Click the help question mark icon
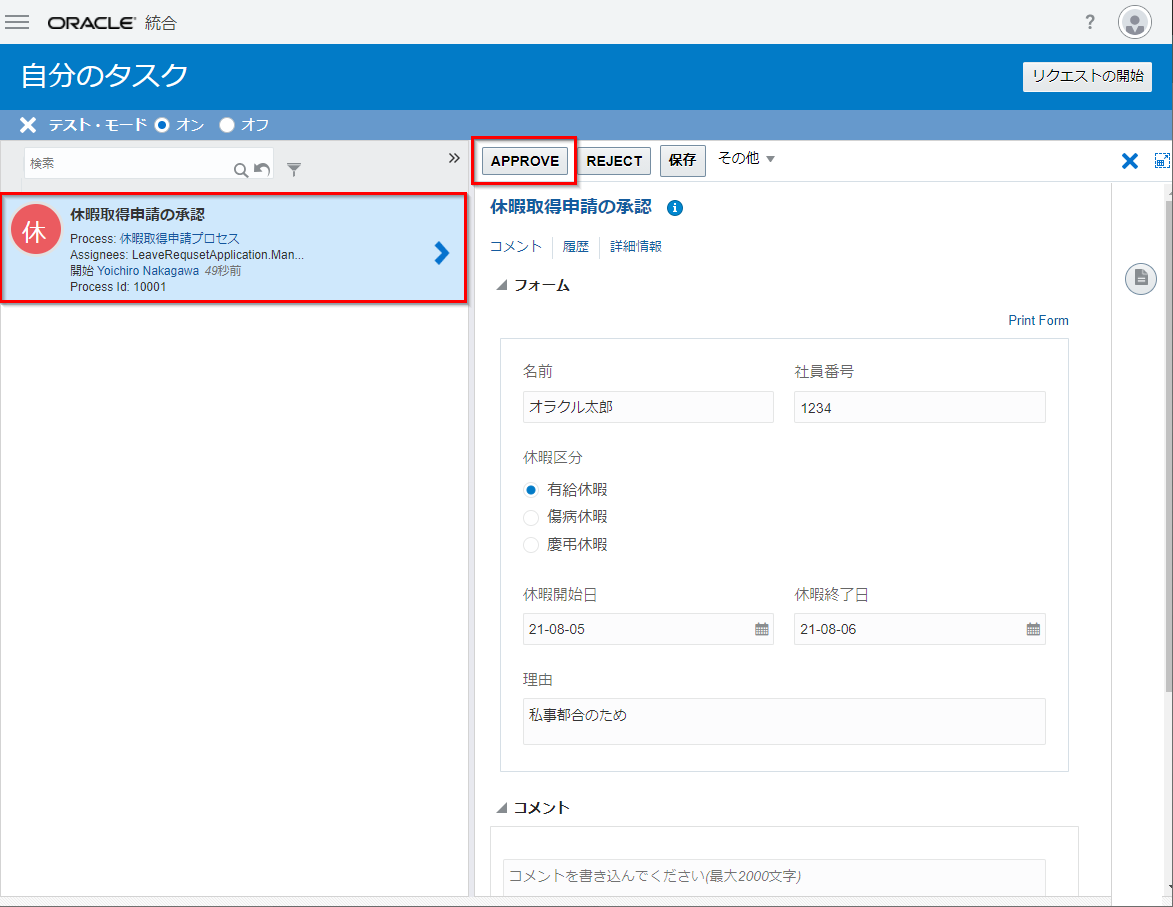Image resolution: width=1173 pixels, height=907 pixels. click(x=1090, y=22)
